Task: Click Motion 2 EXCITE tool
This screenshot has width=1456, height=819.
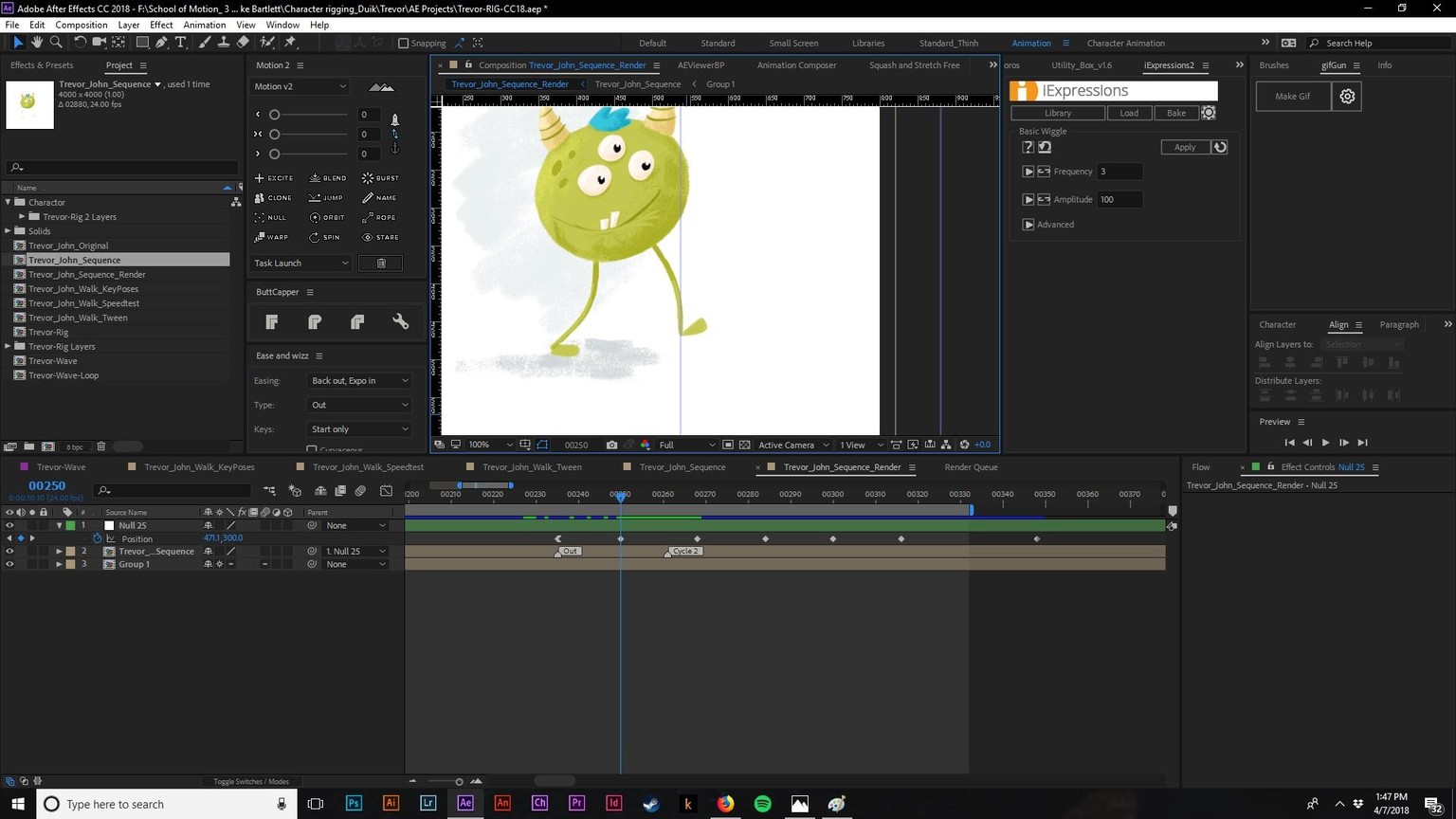Action: click(274, 178)
